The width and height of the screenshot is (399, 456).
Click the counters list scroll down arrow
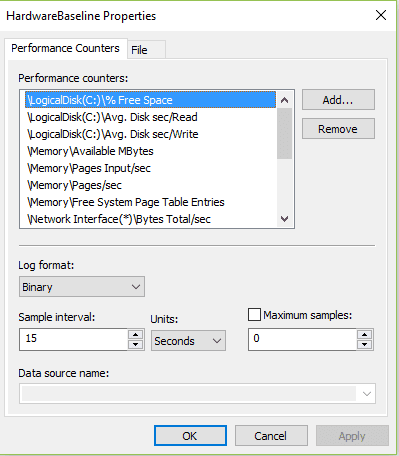[x=284, y=219]
